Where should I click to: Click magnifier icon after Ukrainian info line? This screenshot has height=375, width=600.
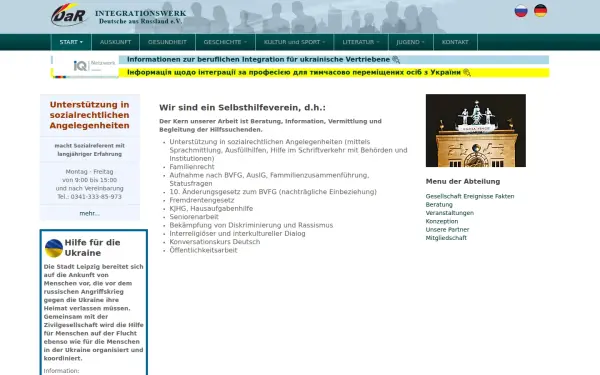467,72
